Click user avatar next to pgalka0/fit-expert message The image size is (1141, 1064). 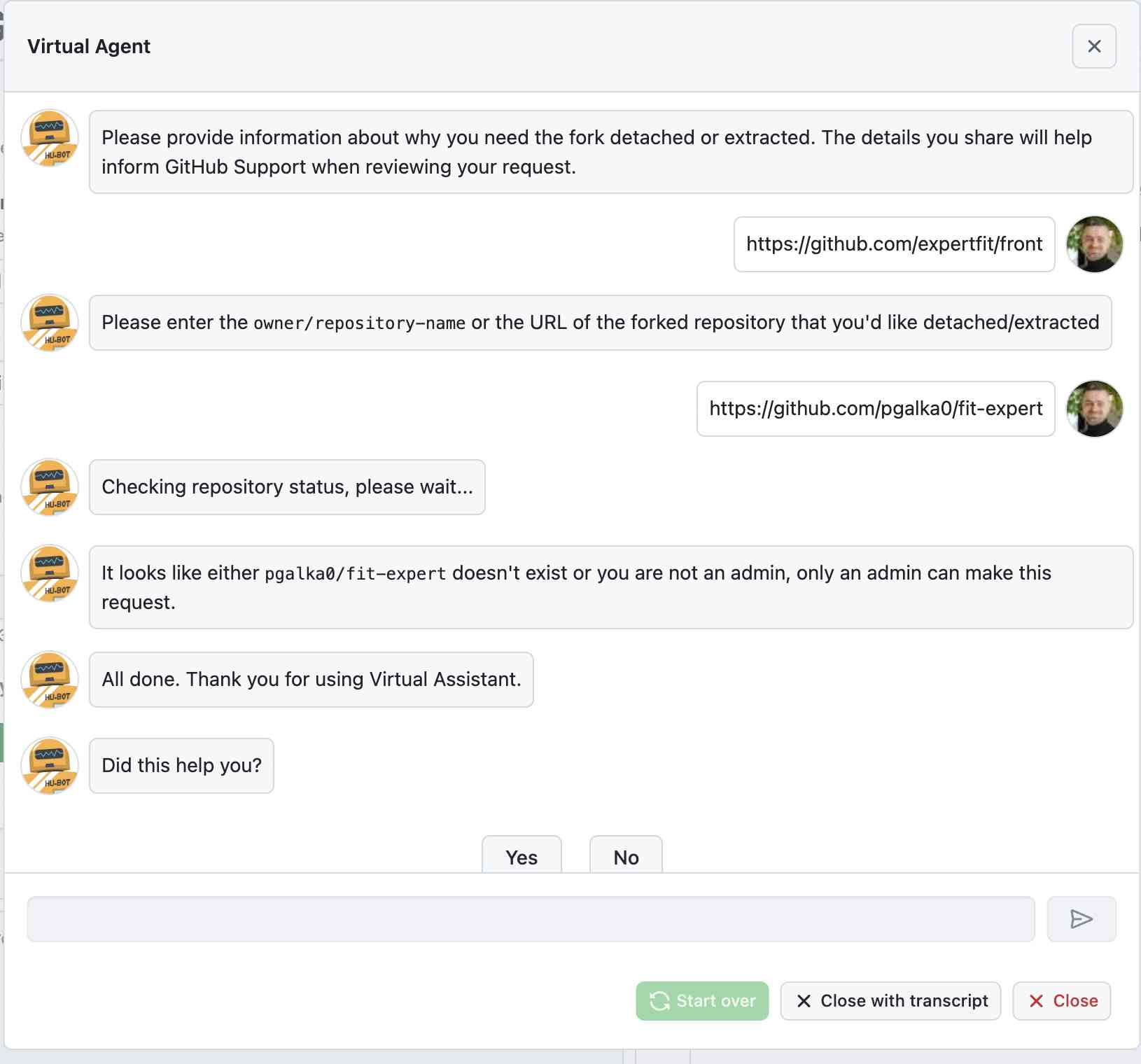click(1094, 409)
